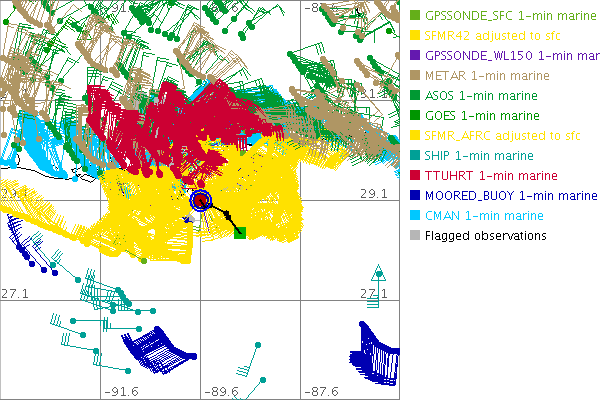
Task: Select SFMR_AFRC adjusted to sfc label
Action: (496, 136)
